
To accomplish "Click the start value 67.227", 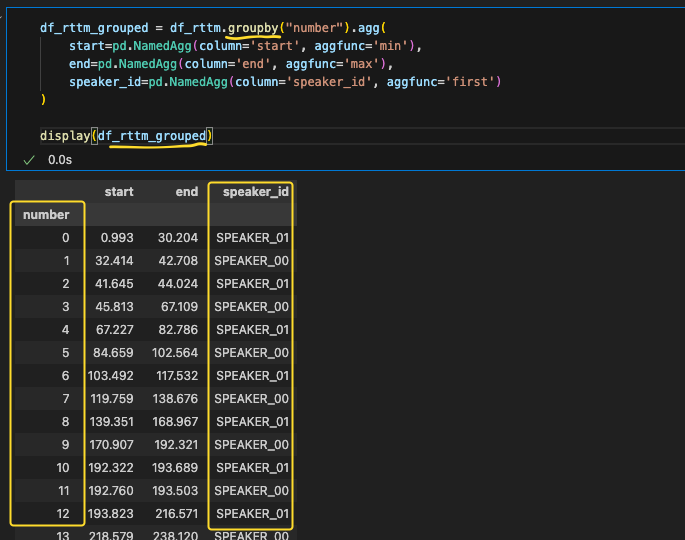I will pyautogui.click(x=115, y=329).
